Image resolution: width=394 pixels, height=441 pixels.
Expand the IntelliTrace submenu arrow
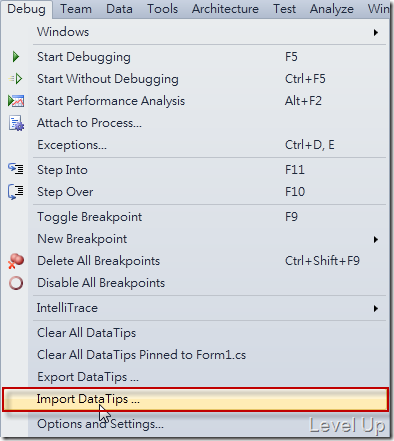click(376, 308)
